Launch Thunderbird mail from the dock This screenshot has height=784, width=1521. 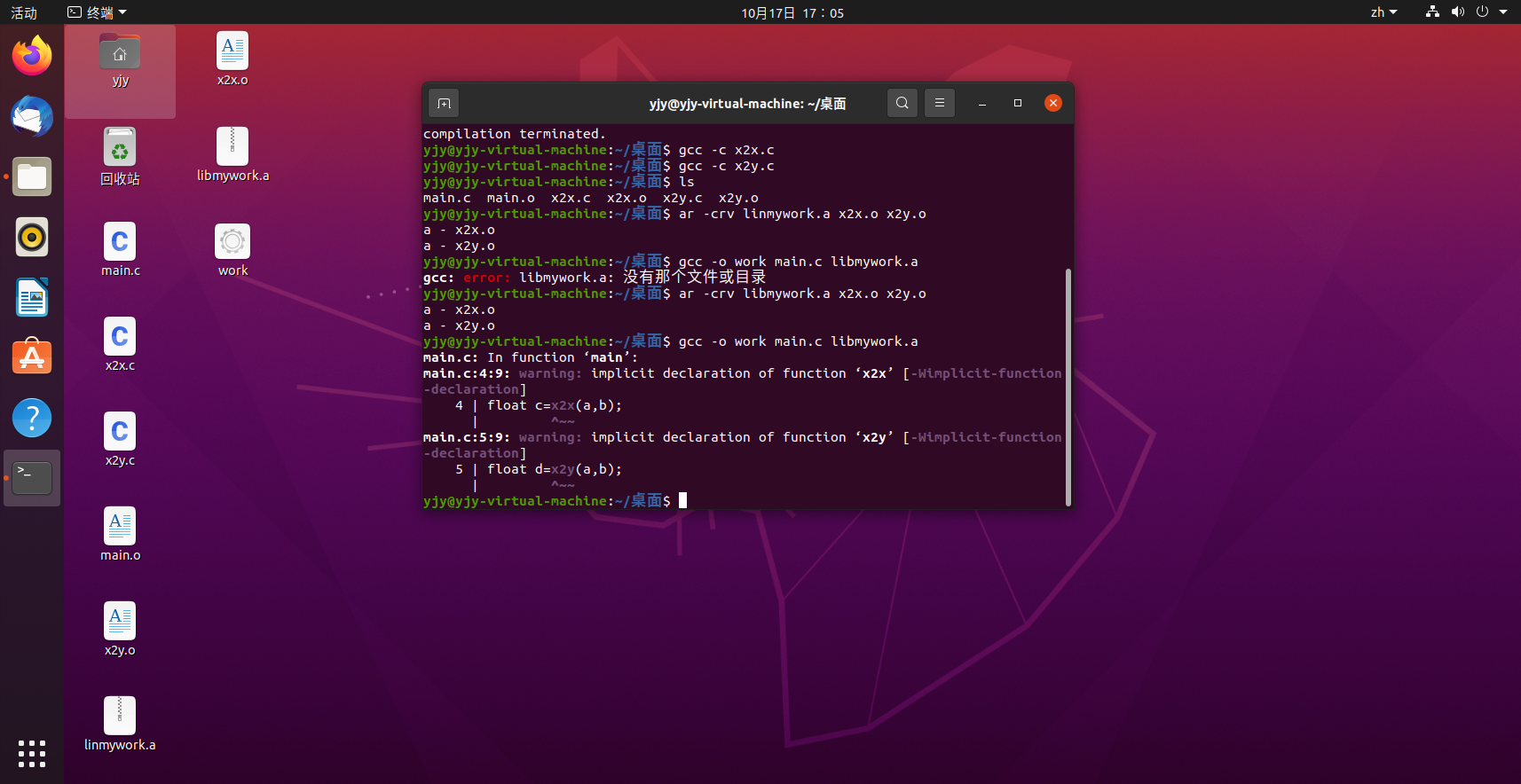pos(32,116)
